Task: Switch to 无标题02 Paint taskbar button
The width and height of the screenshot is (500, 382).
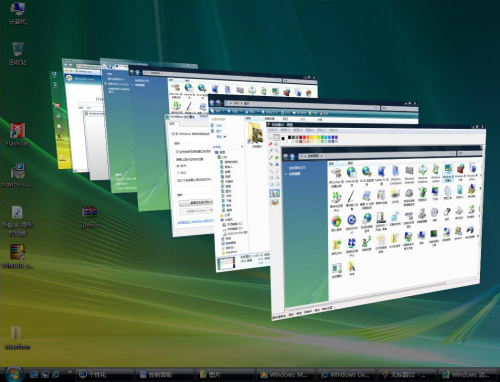Action: 406,375
